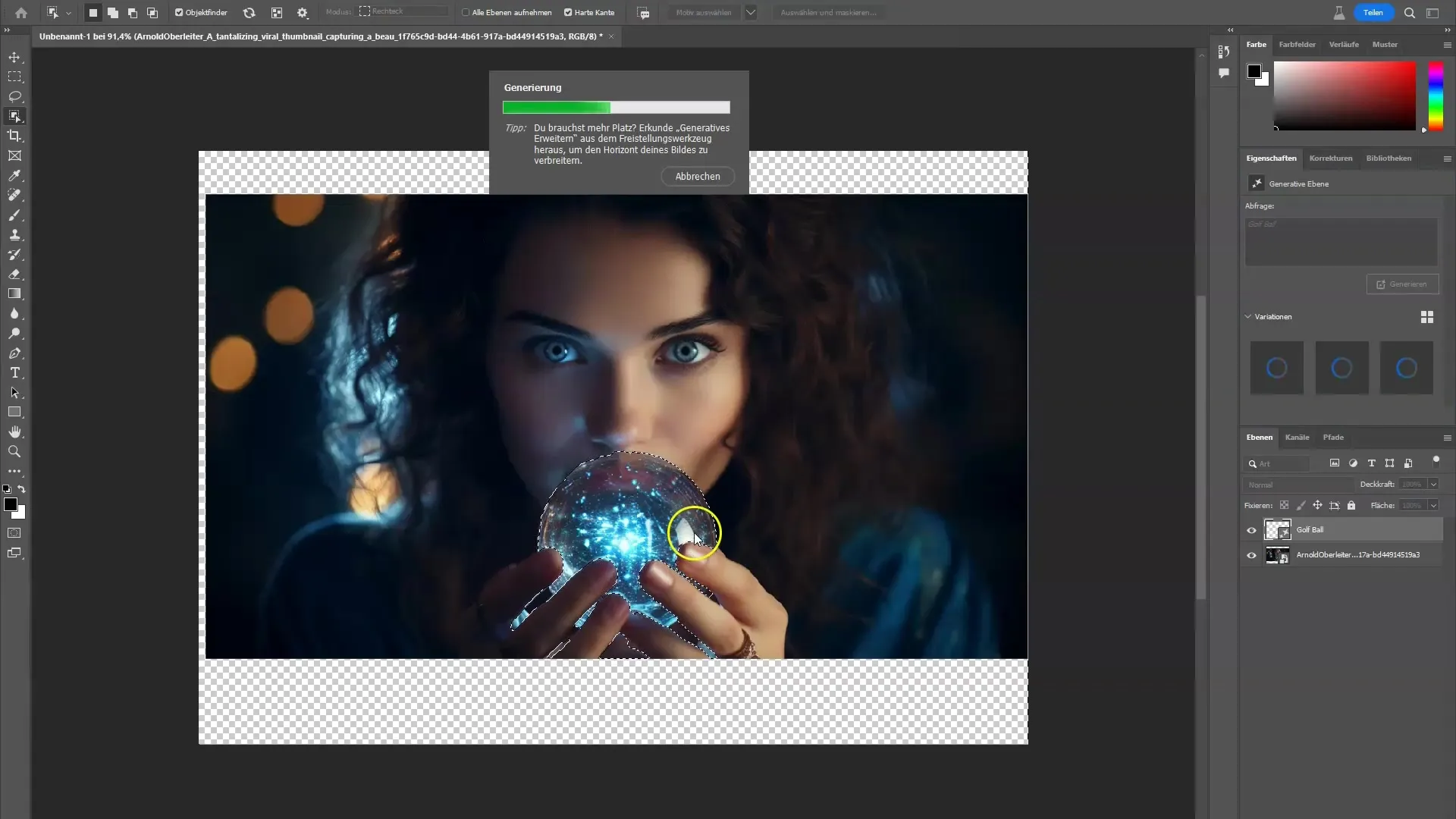Open the Normal blend mode dropdown
The width and height of the screenshot is (1456, 819).
(x=1299, y=485)
